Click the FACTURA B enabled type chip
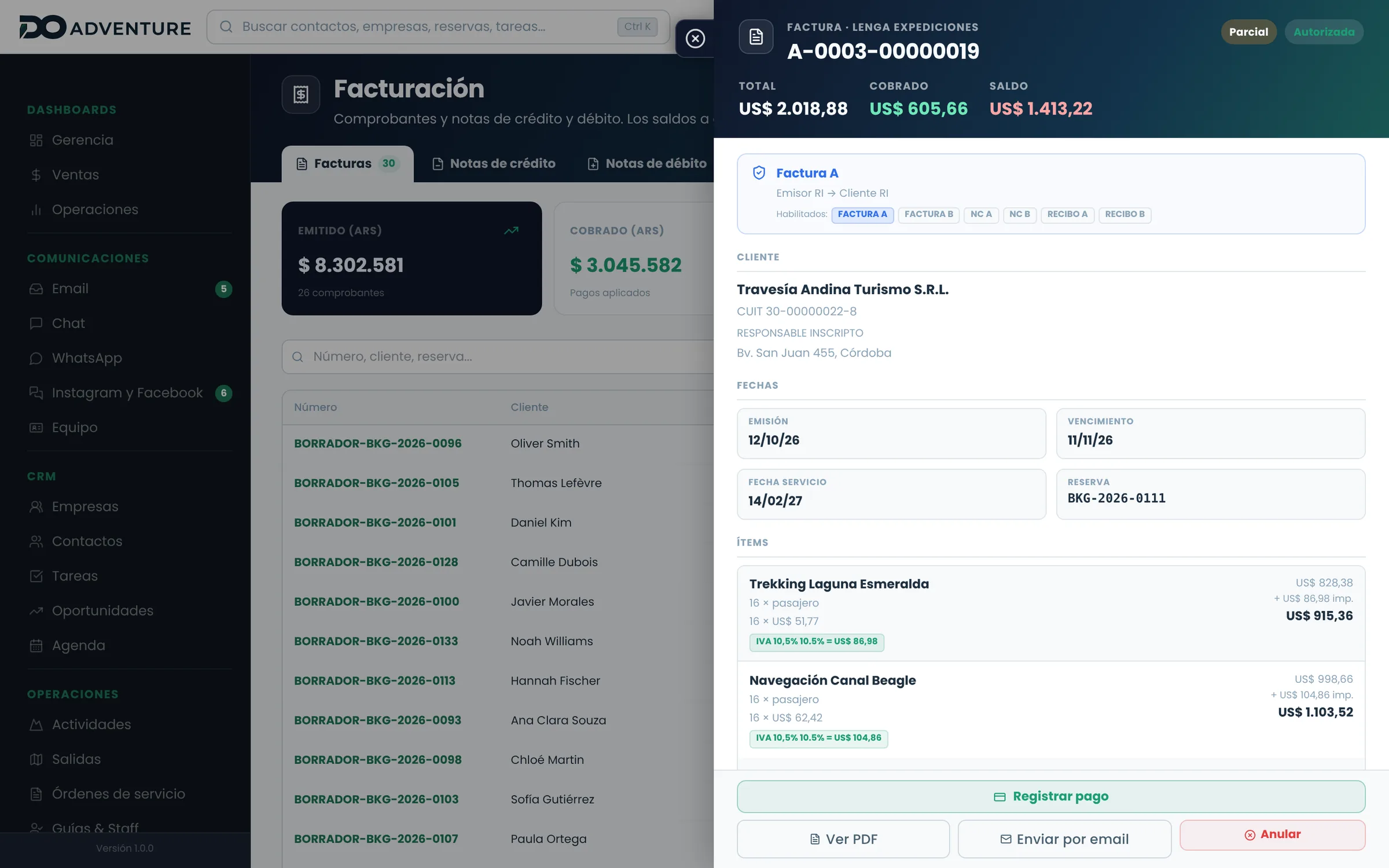1389x868 pixels. pos(928,215)
